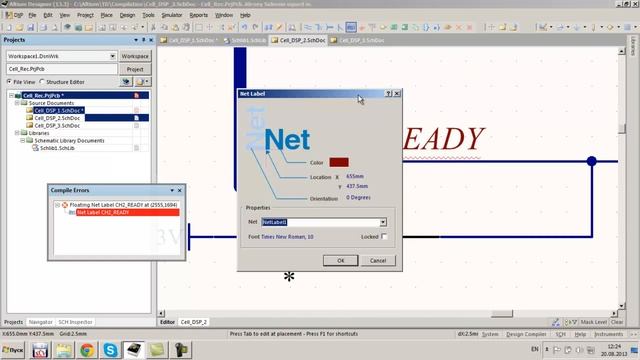Viewport: 640px width, 360px height.
Task: Collapse the Schematic Library Documents node
Action: [23, 140]
